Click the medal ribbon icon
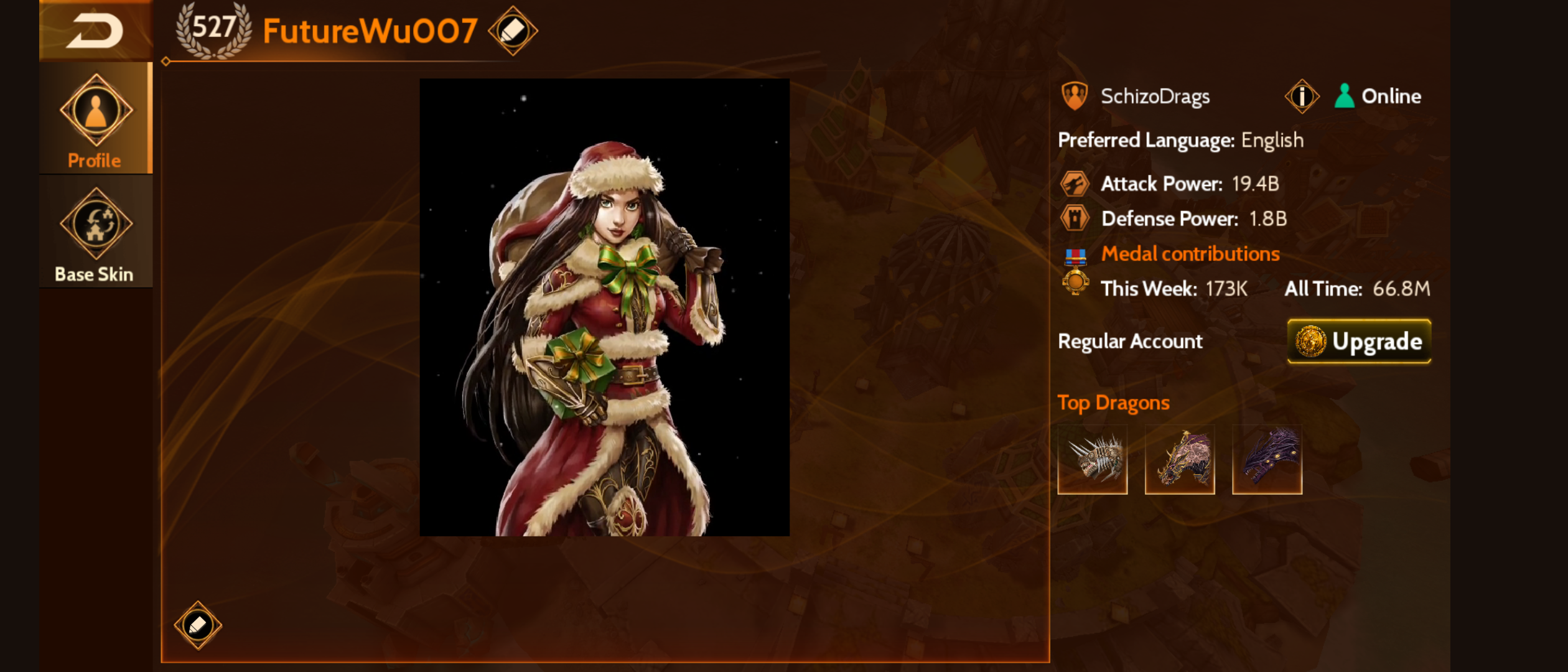 (1075, 272)
